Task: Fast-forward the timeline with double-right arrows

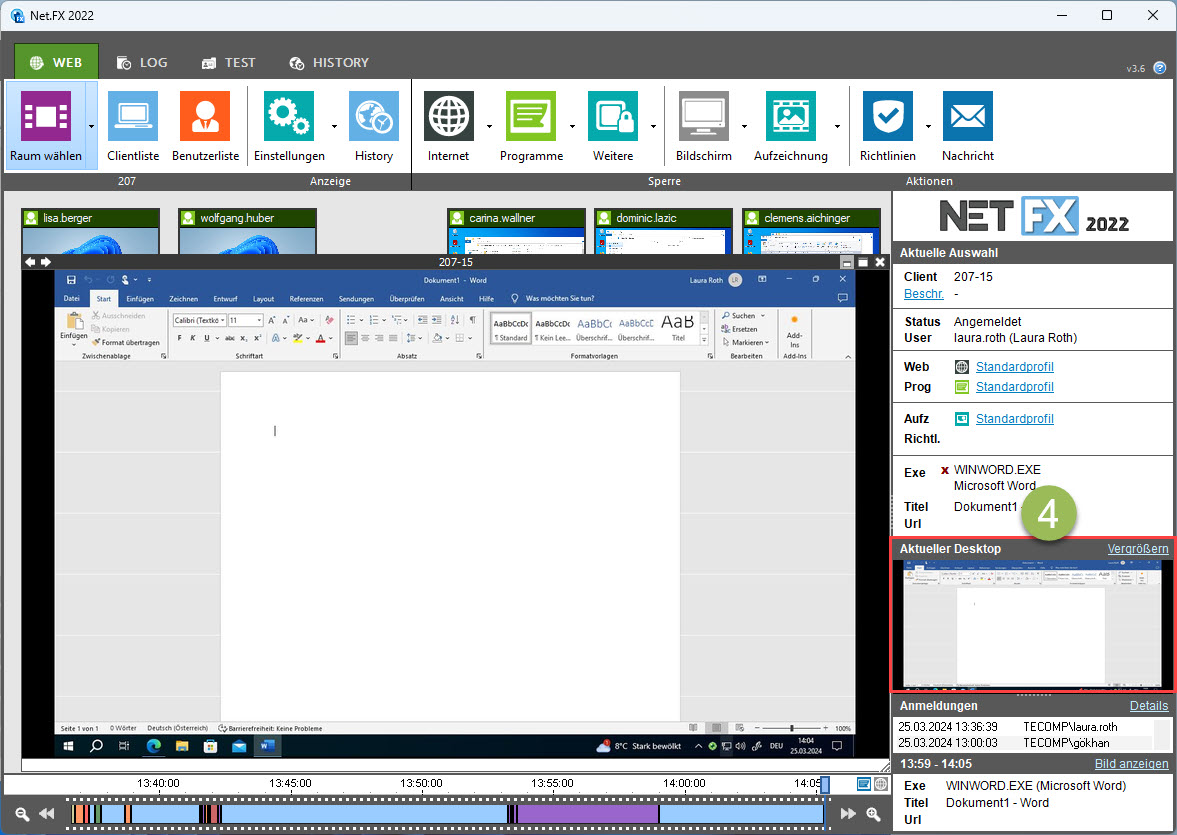Action: [847, 814]
